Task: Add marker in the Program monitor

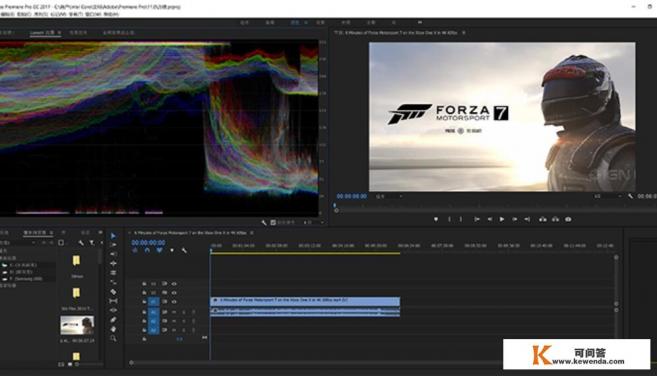Action: pyautogui.click(x=436, y=219)
